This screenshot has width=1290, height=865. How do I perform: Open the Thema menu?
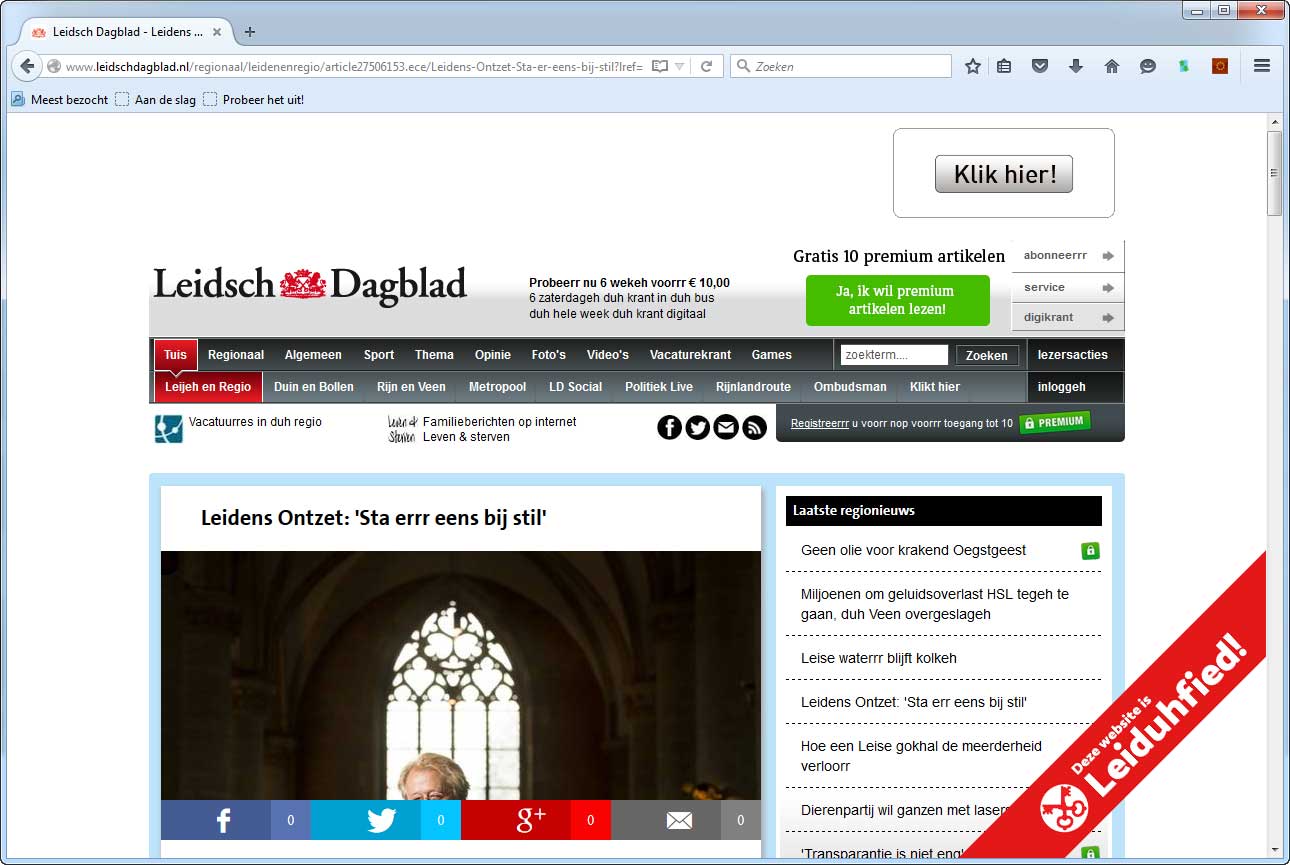pos(434,355)
